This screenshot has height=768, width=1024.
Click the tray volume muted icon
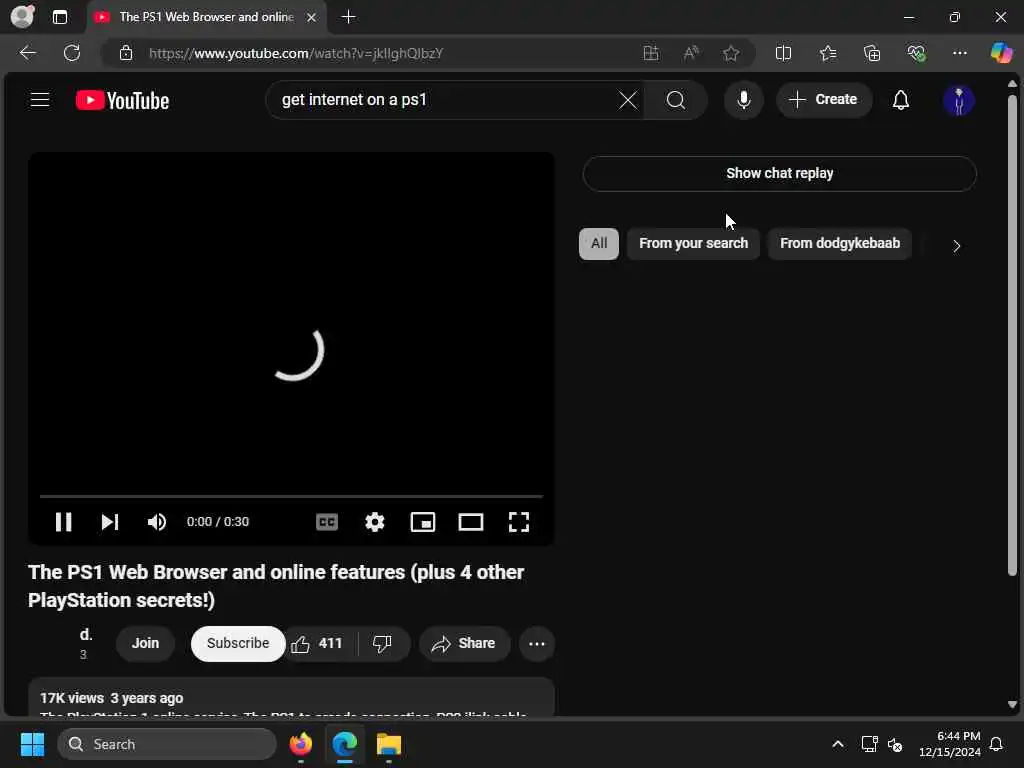895,744
